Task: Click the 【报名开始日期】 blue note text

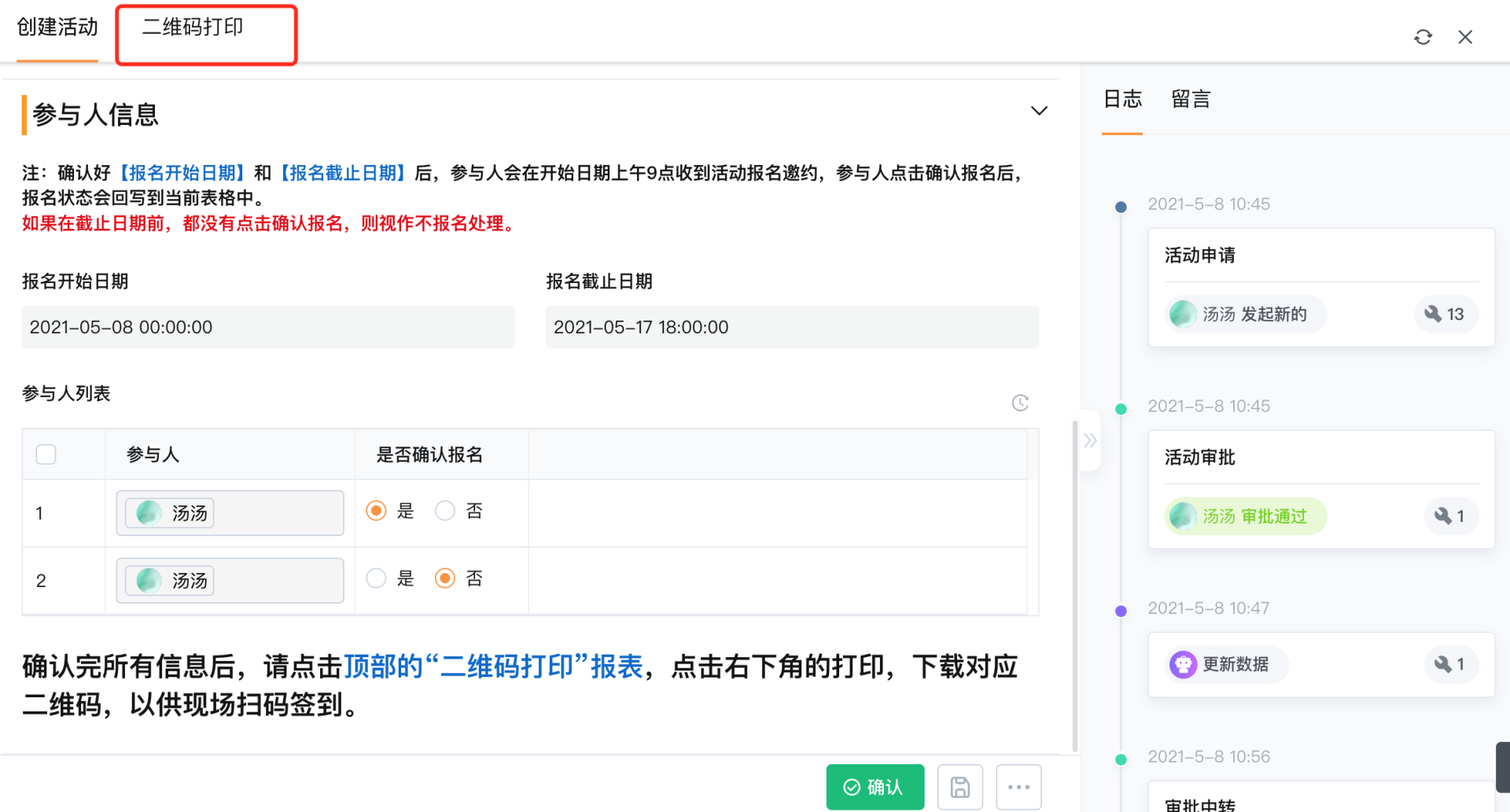Action: [183, 173]
